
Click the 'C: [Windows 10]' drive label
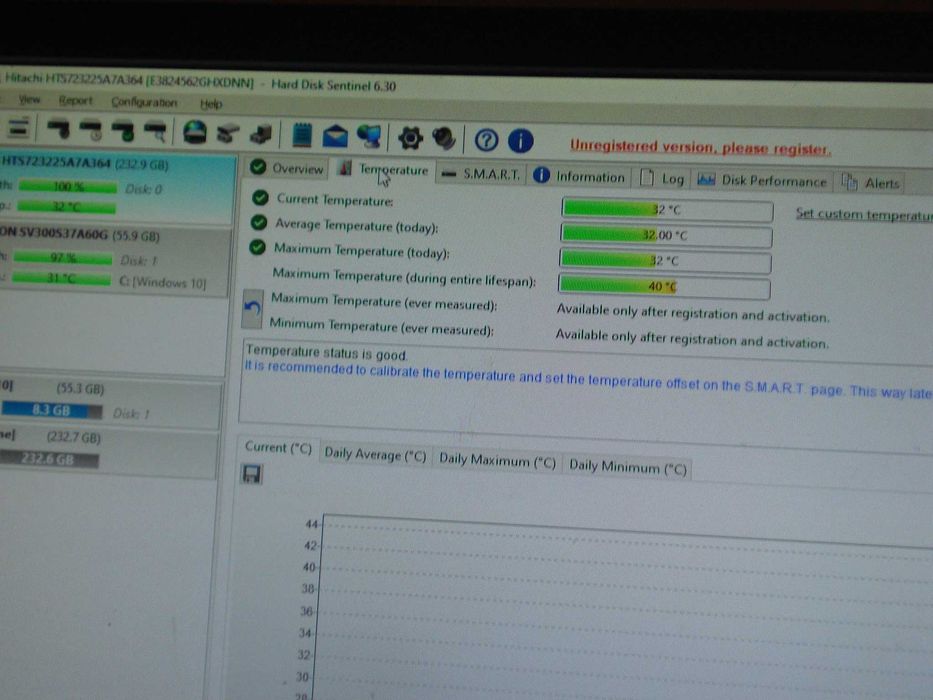[162, 282]
